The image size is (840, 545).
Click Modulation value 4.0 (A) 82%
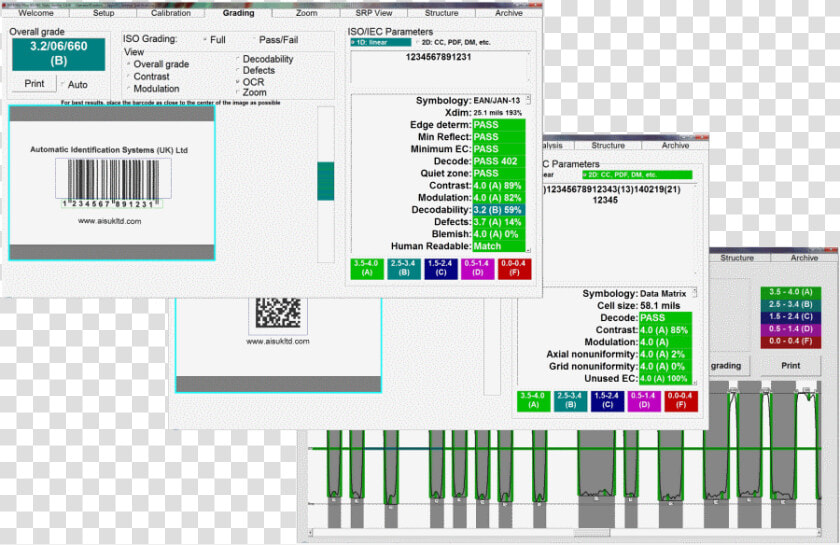499,198
